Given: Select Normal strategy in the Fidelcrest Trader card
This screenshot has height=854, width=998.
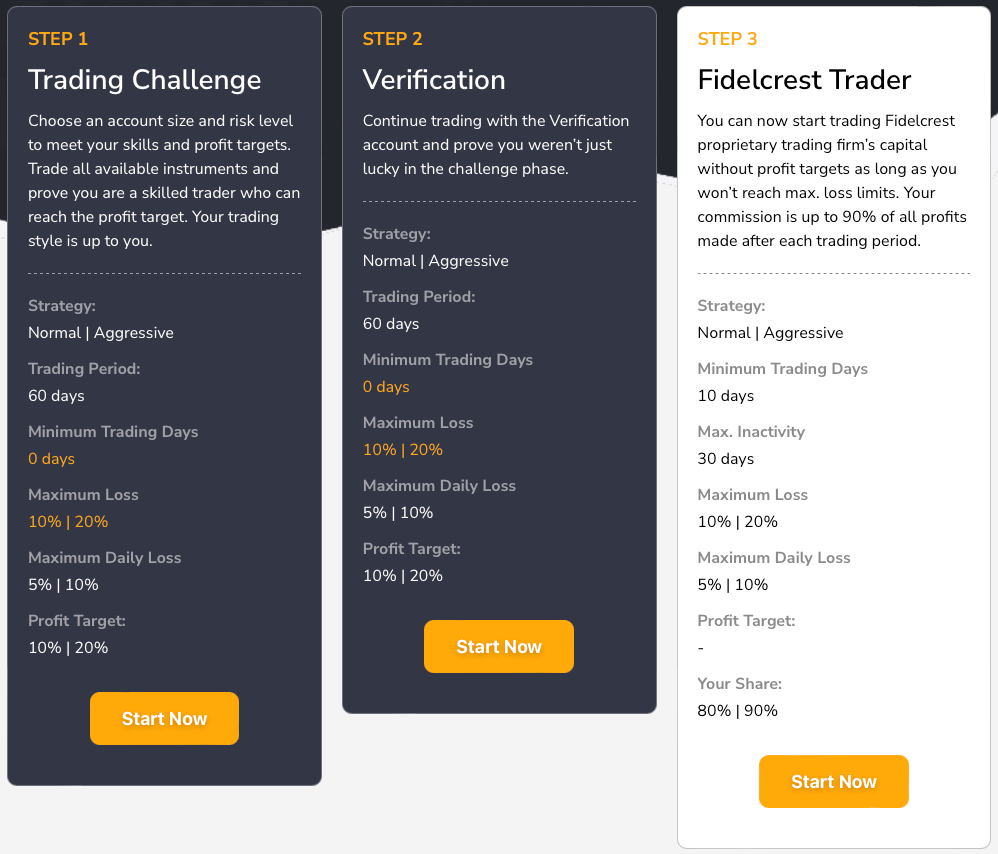Looking at the screenshot, I should click(722, 332).
